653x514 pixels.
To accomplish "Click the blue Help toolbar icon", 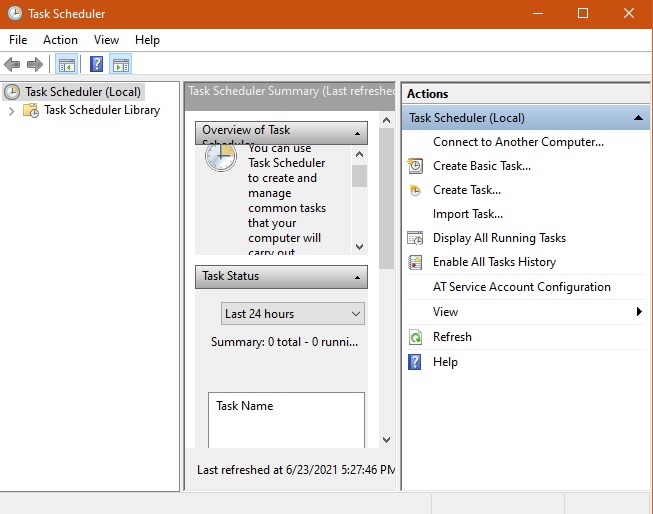I will click(x=96, y=64).
